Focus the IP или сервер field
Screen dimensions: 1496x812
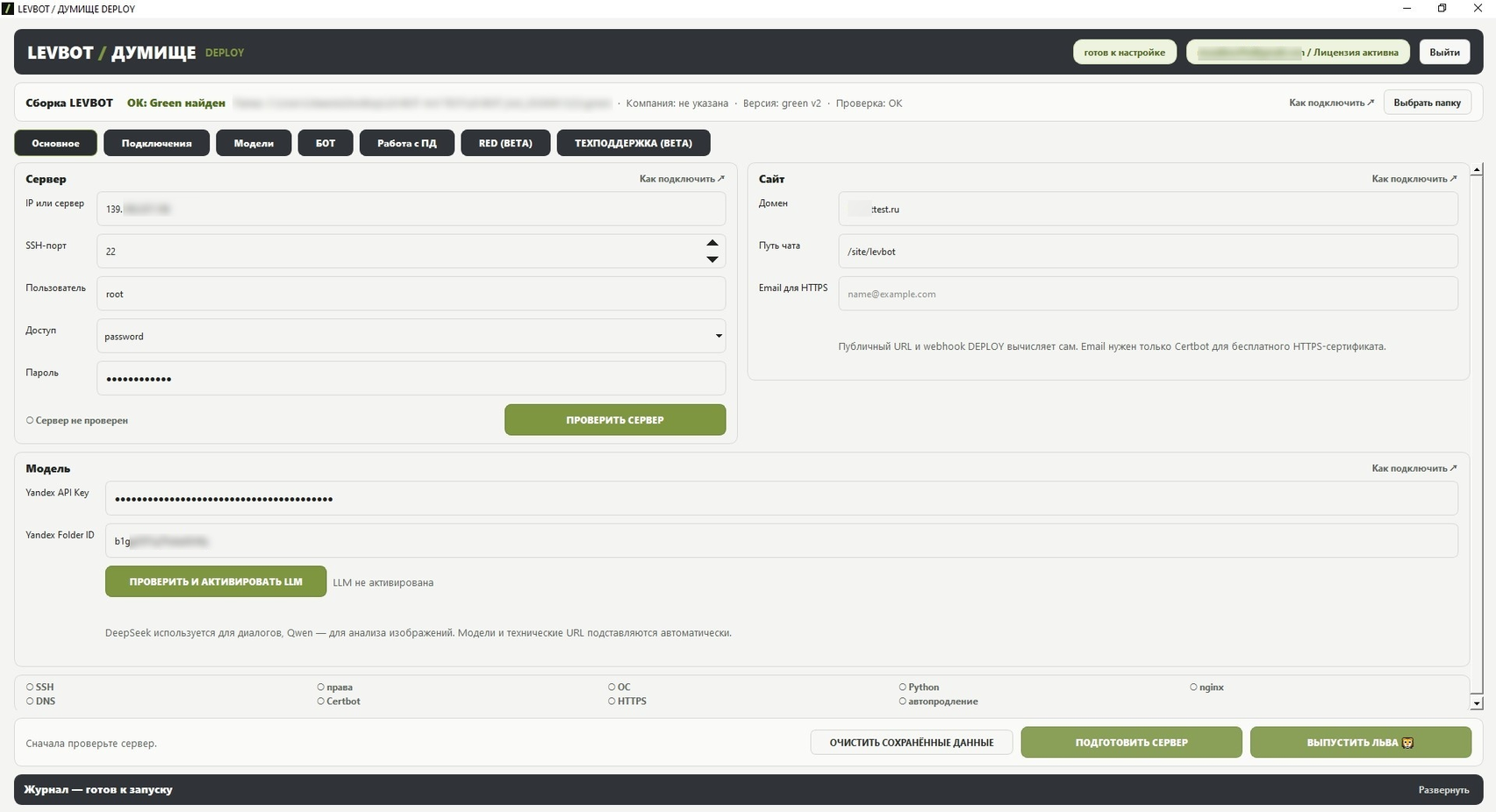tap(411, 209)
